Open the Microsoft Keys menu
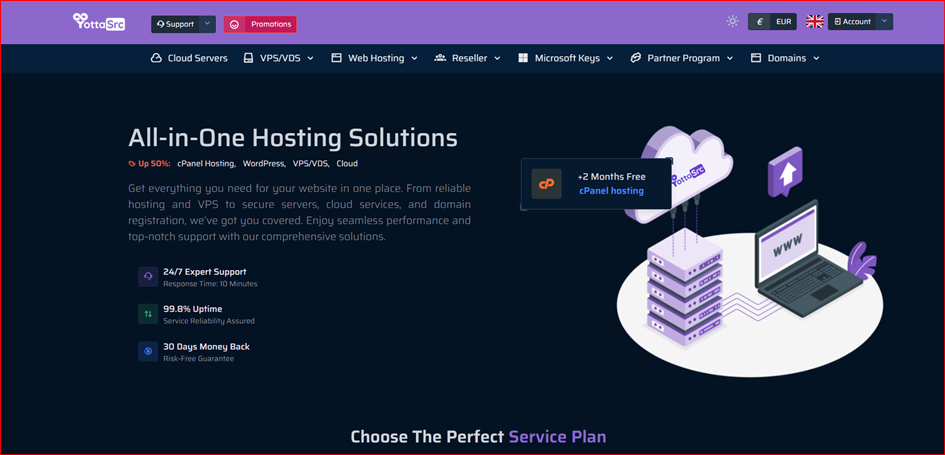Screen dimensions: 945x455 pos(565,58)
